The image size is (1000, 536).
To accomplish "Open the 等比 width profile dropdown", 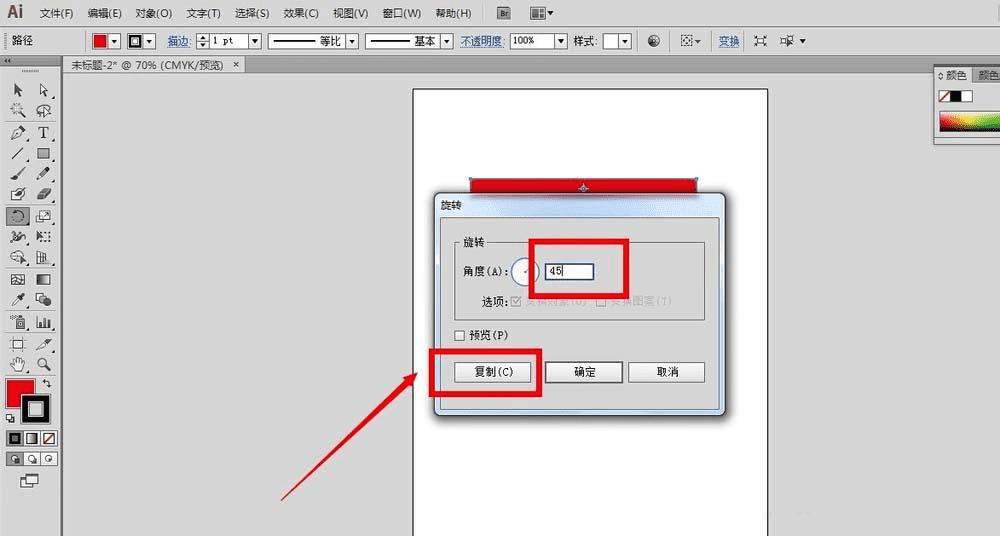I will pos(352,41).
